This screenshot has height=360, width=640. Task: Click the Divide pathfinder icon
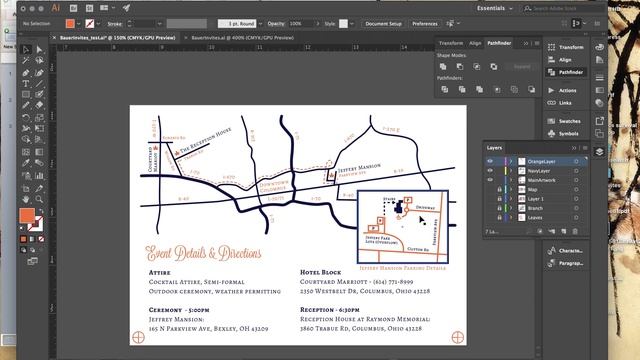click(x=445, y=89)
